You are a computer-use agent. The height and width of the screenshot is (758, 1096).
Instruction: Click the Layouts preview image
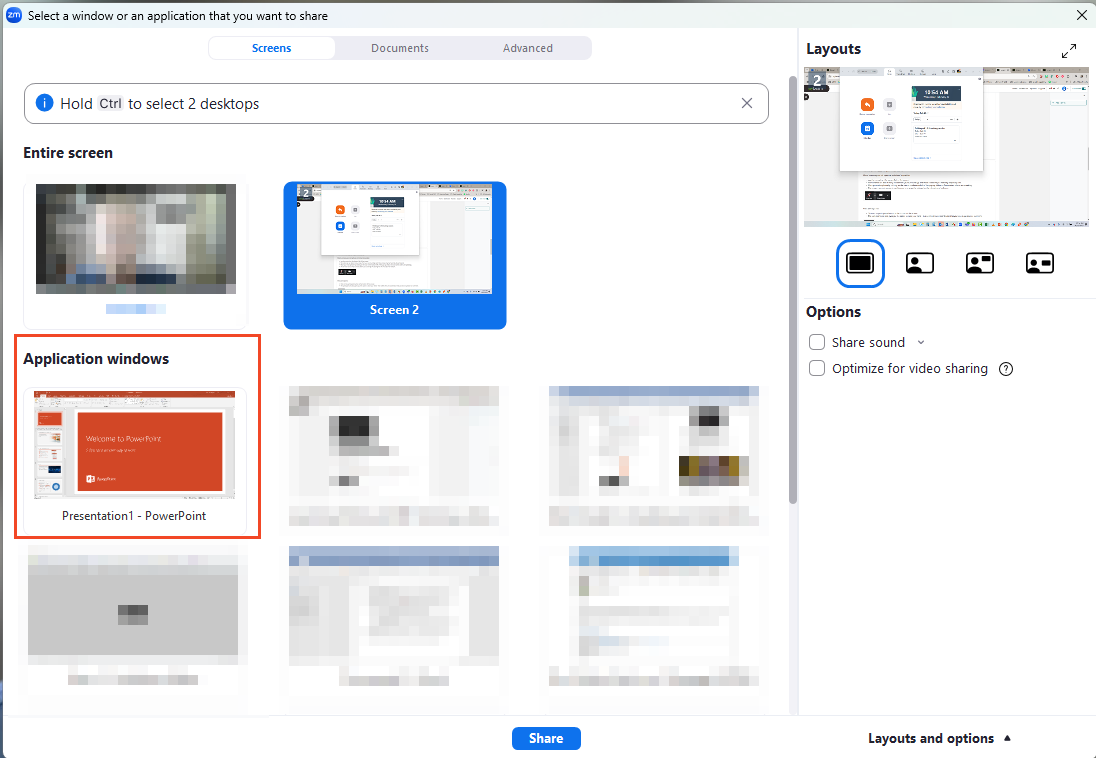946,147
